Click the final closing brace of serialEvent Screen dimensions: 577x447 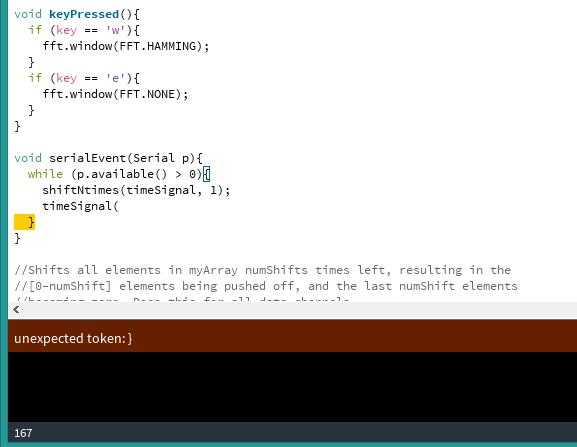point(17,238)
